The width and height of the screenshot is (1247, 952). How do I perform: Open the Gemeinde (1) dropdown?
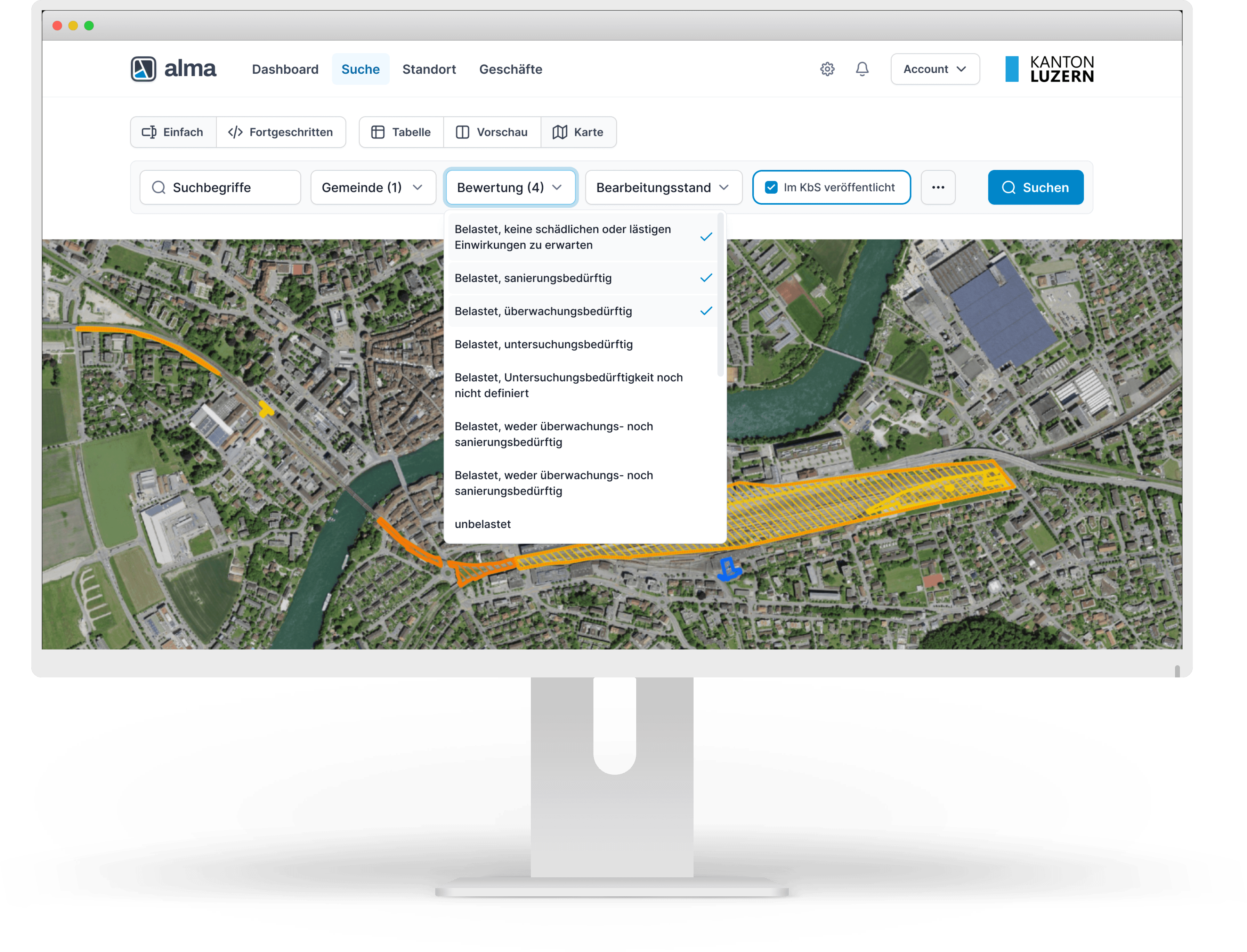pyautogui.click(x=373, y=188)
